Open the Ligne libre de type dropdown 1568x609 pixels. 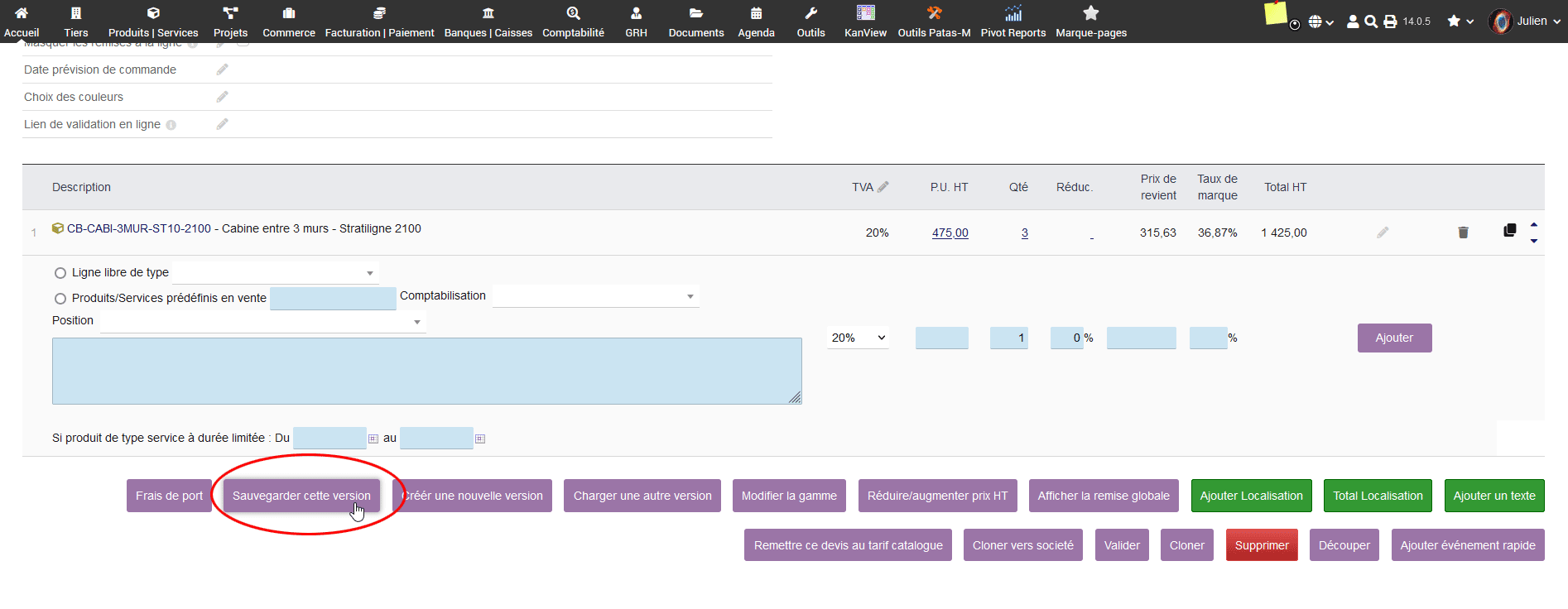tap(276, 272)
